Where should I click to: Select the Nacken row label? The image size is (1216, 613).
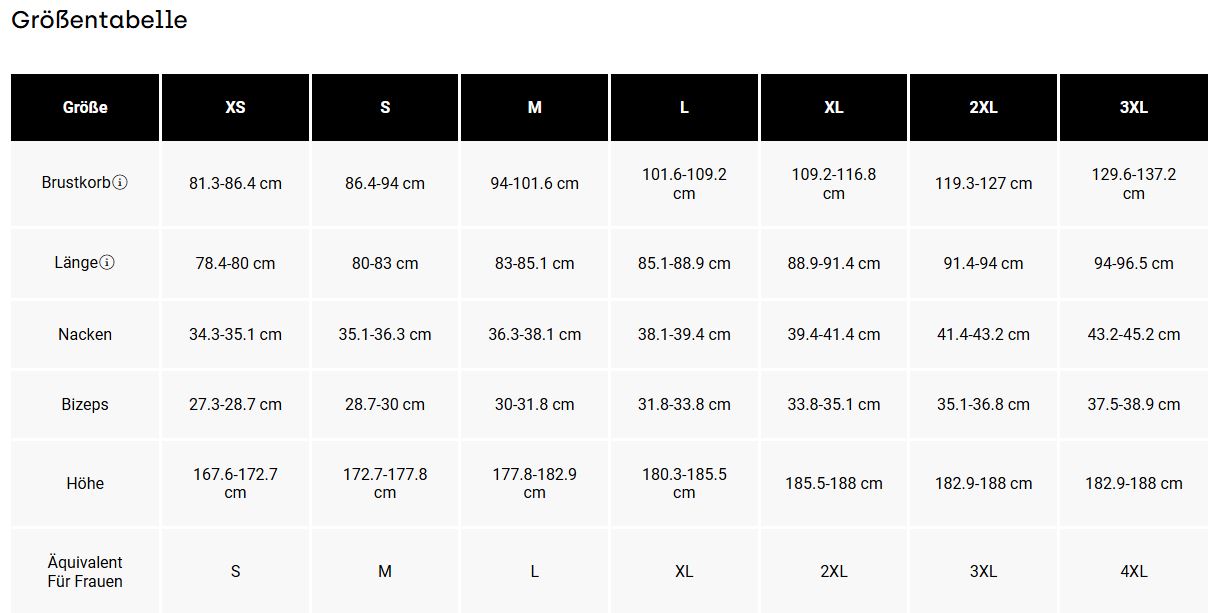click(x=85, y=335)
